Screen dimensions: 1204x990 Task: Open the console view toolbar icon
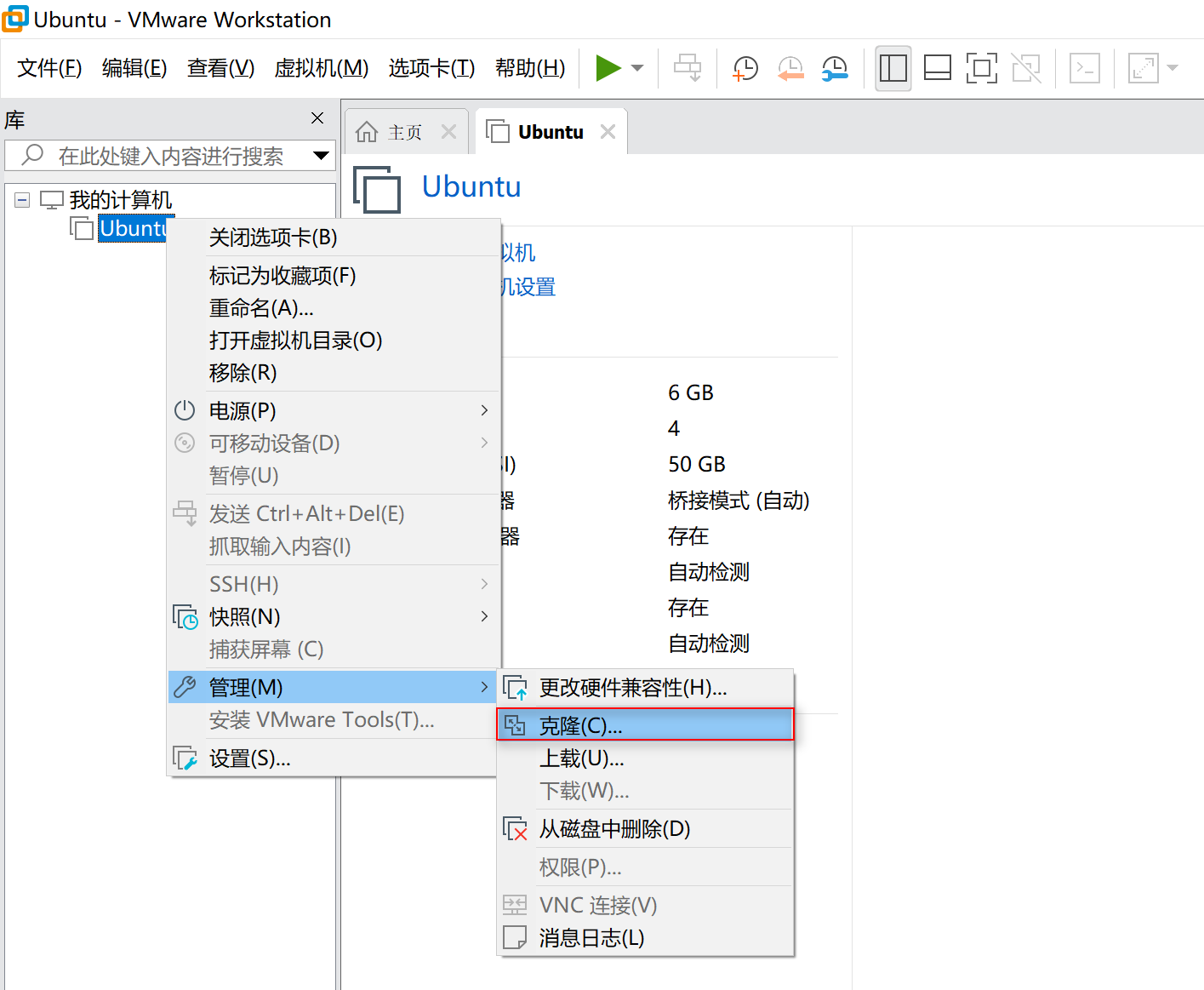pos(1085,68)
